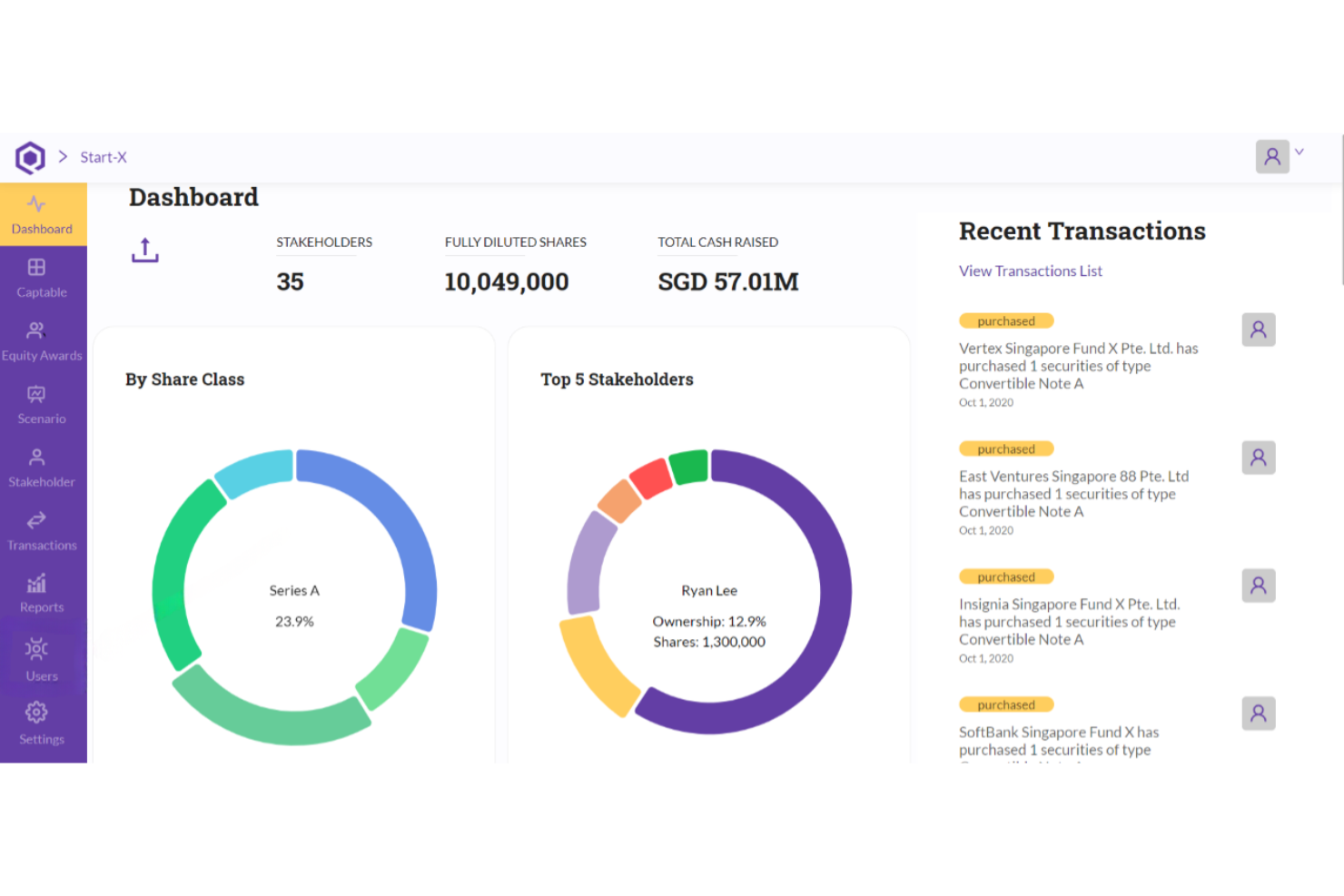Open the View Transactions List link
This screenshot has width=1344, height=896.
pos(1030,271)
